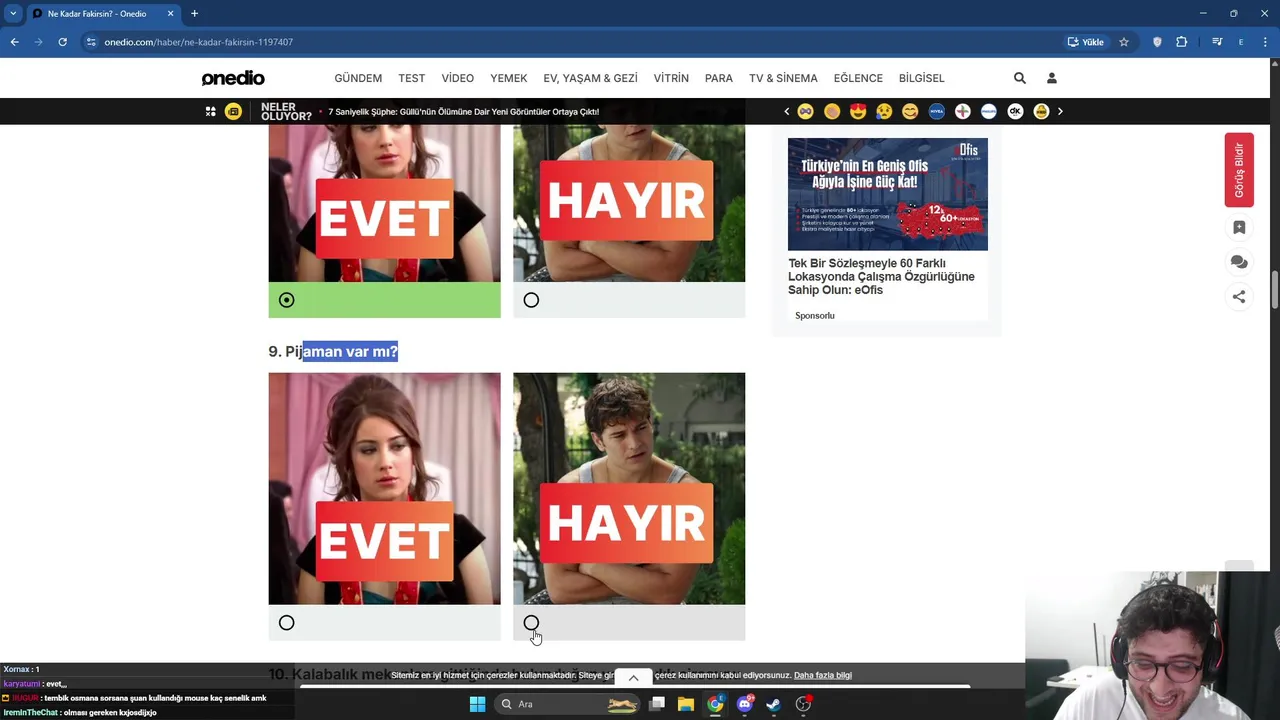Switch to the Ne Kadar Fakirsin tab
Screen dimensions: 1280x720
(102, 14)
